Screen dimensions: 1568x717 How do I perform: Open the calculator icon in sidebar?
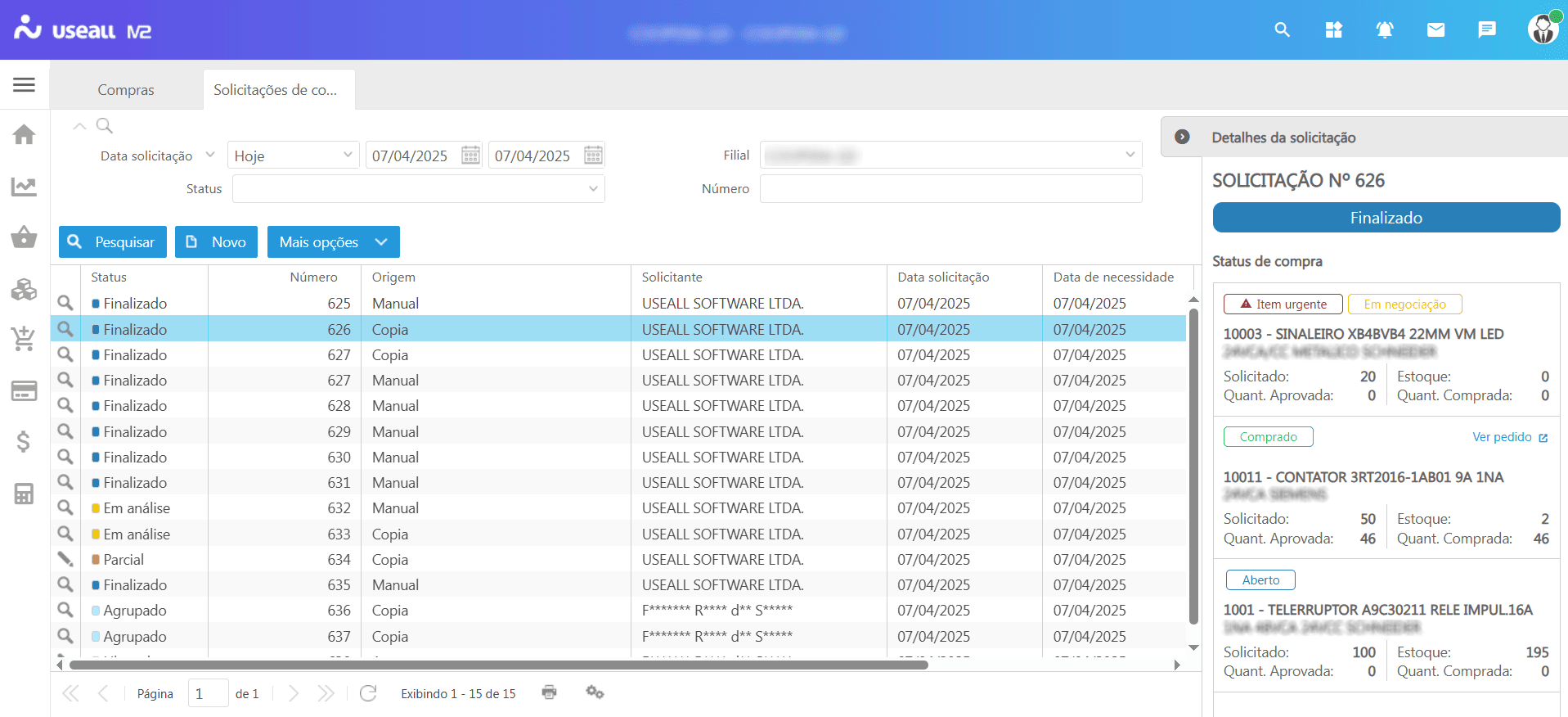click(24, 494)
